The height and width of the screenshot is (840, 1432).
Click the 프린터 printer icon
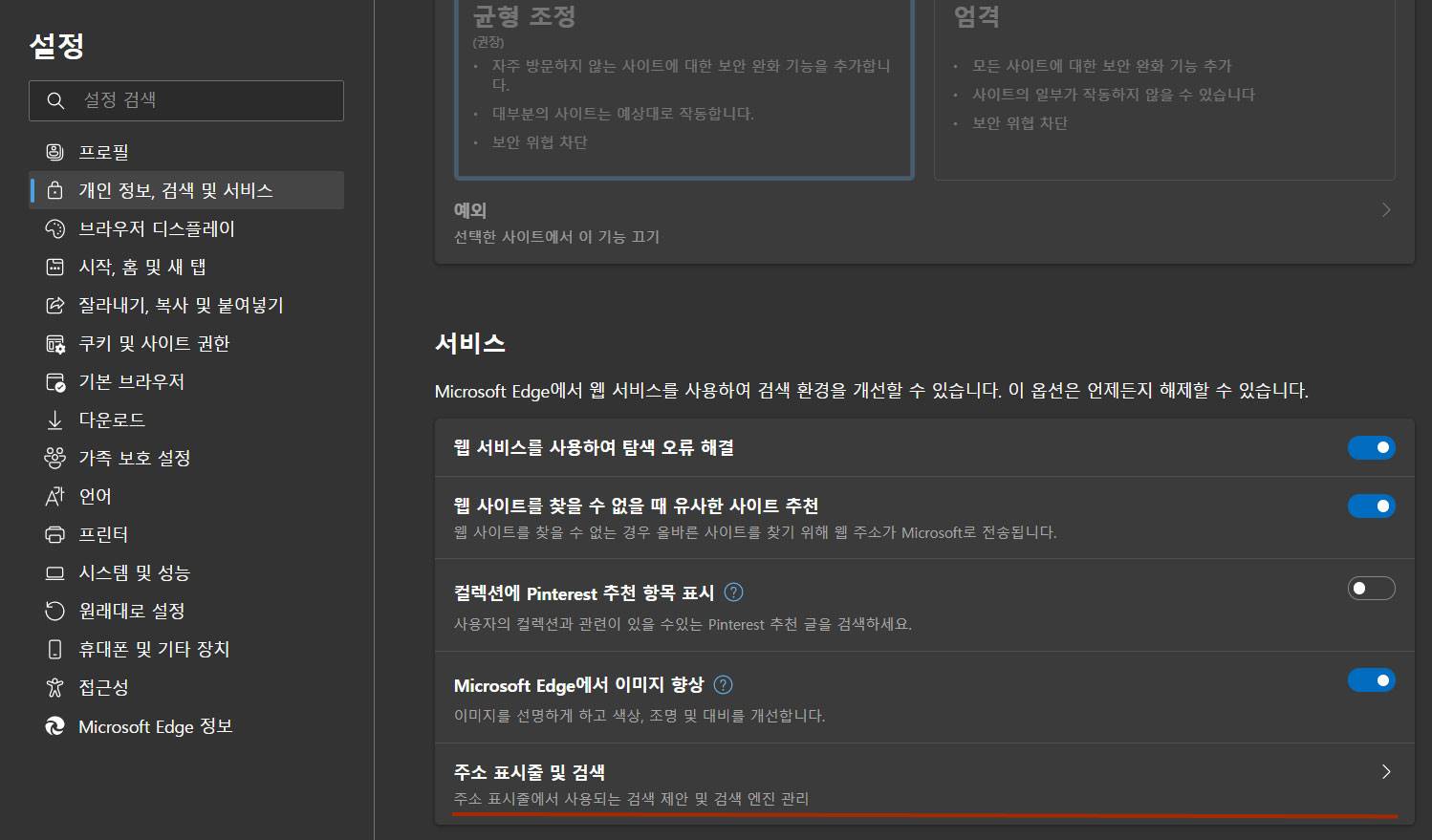[x=55, y=534]
